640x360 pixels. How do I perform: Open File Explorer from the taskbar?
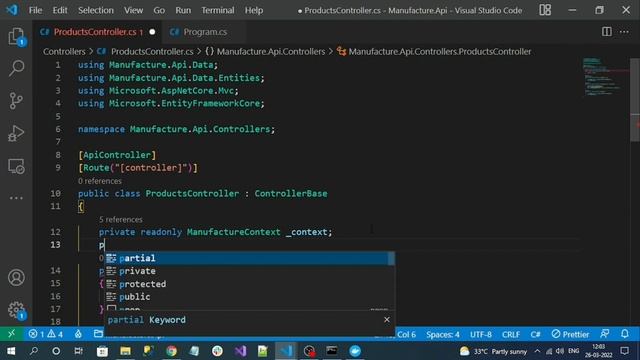point(125,351)
